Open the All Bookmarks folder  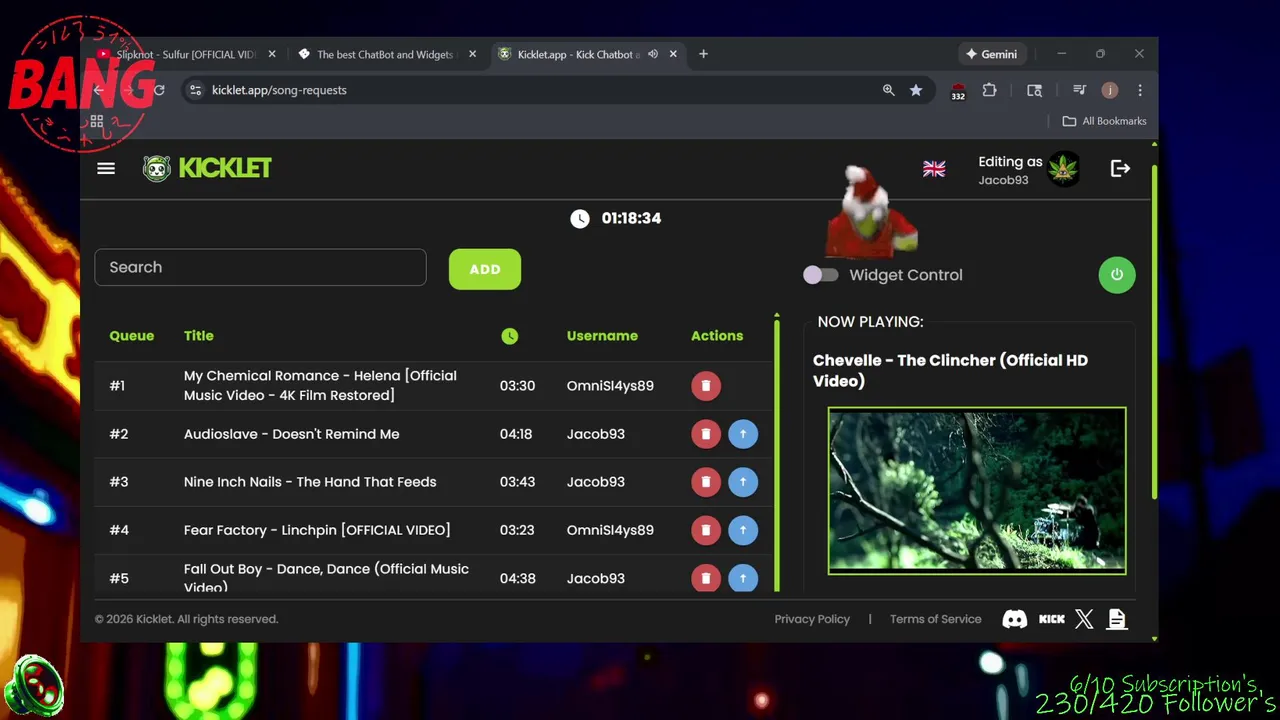1104,121
